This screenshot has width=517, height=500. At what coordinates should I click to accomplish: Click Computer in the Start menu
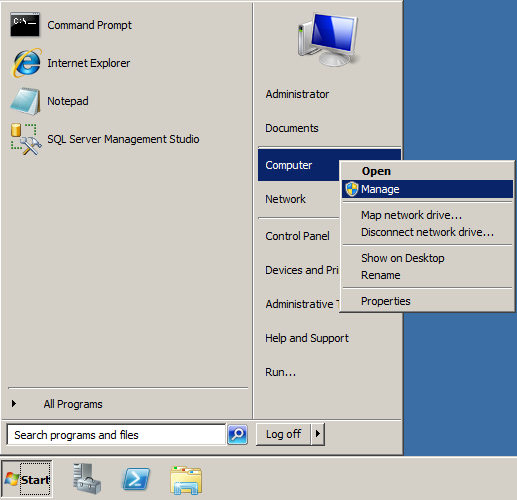coord(298,165)
